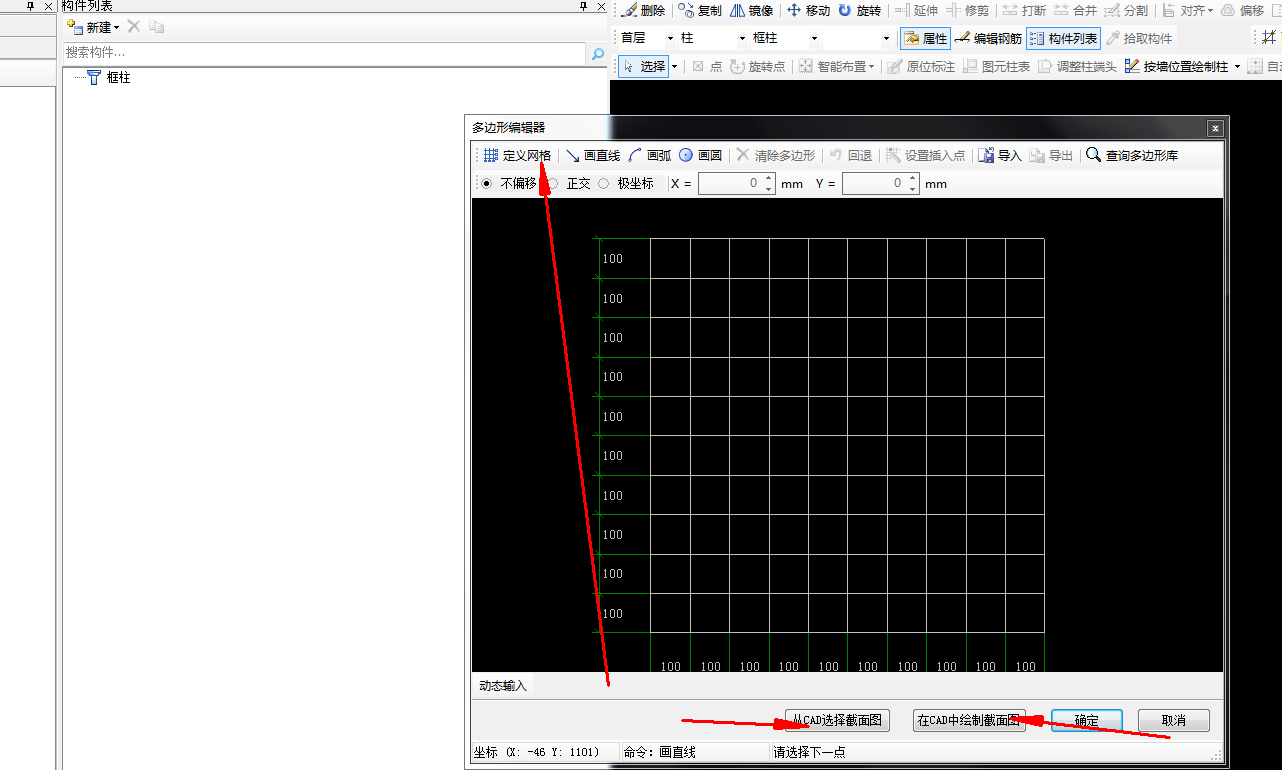
Task: Increase the X value with up stepper
Action: [768, 179]
